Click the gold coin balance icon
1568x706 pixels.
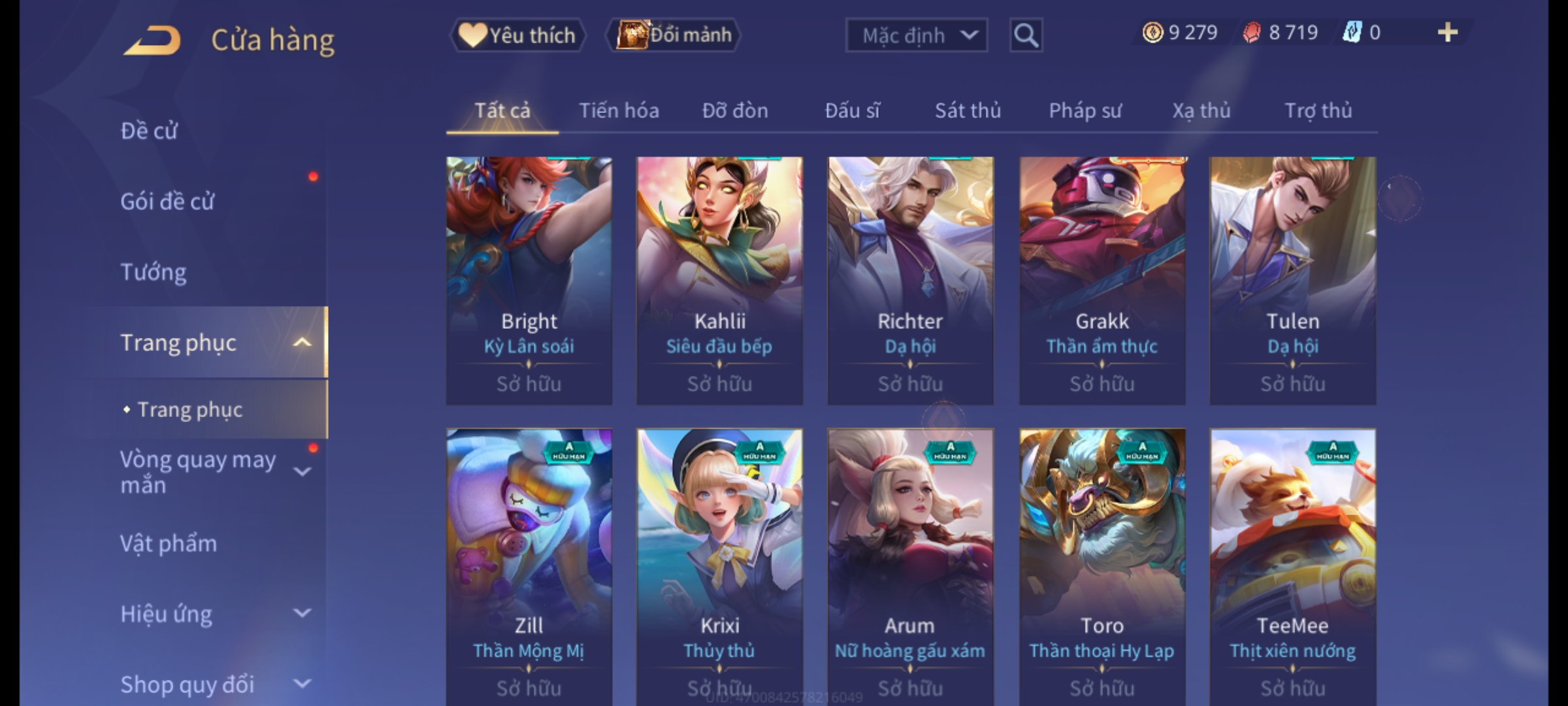(x=1152, y=32)
